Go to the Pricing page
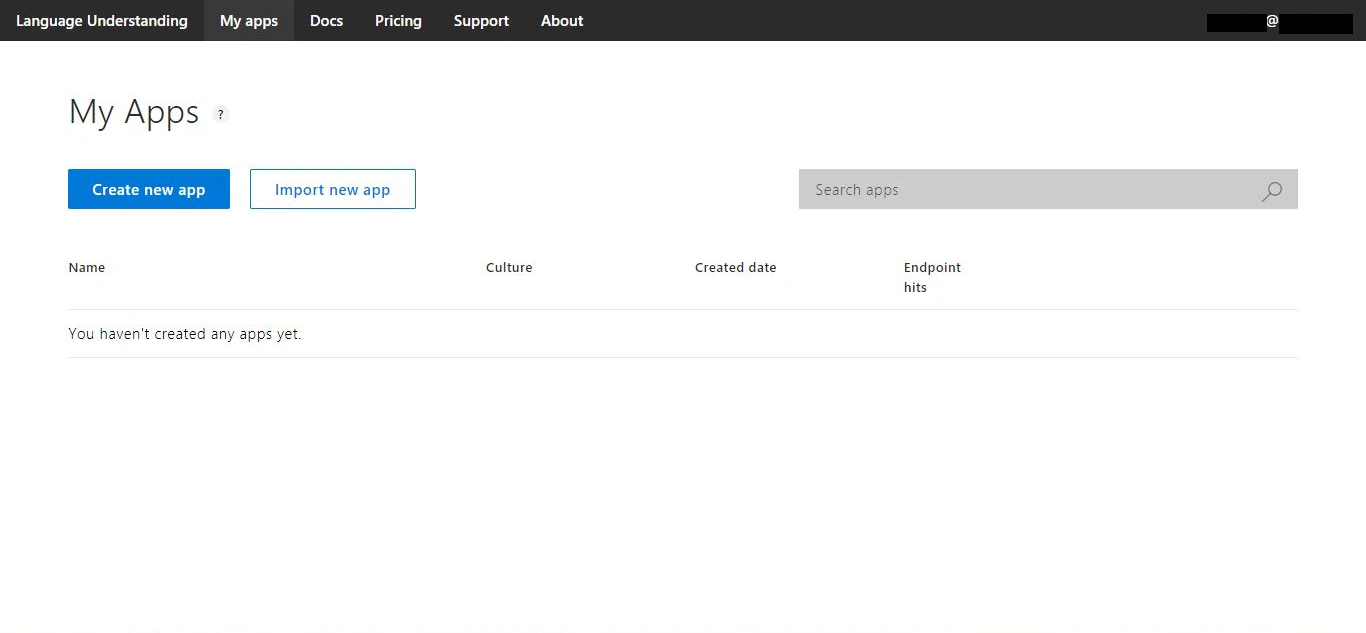This screenshot has height=633, width=1366. pyautogui.click(x=398, y=20)
